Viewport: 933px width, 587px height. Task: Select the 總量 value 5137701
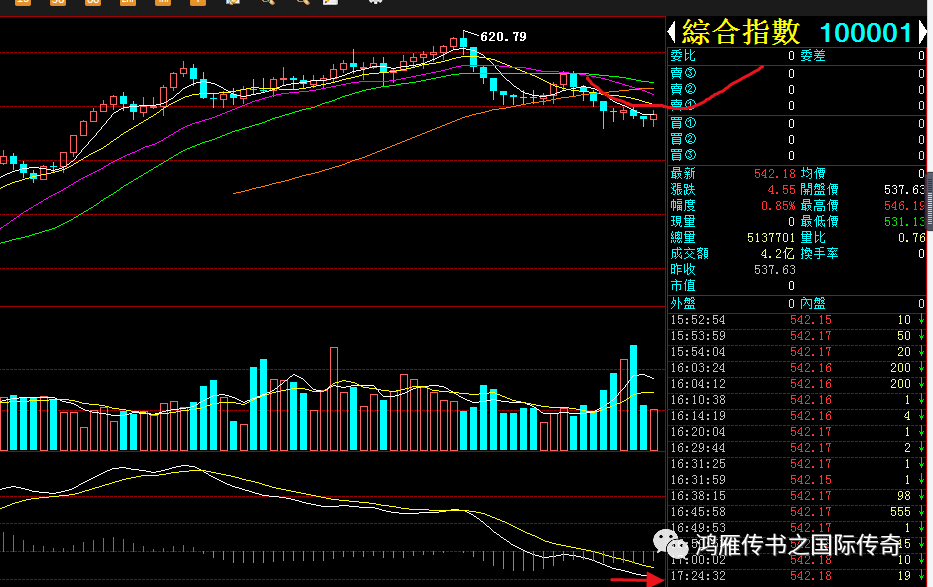point(771,238)
